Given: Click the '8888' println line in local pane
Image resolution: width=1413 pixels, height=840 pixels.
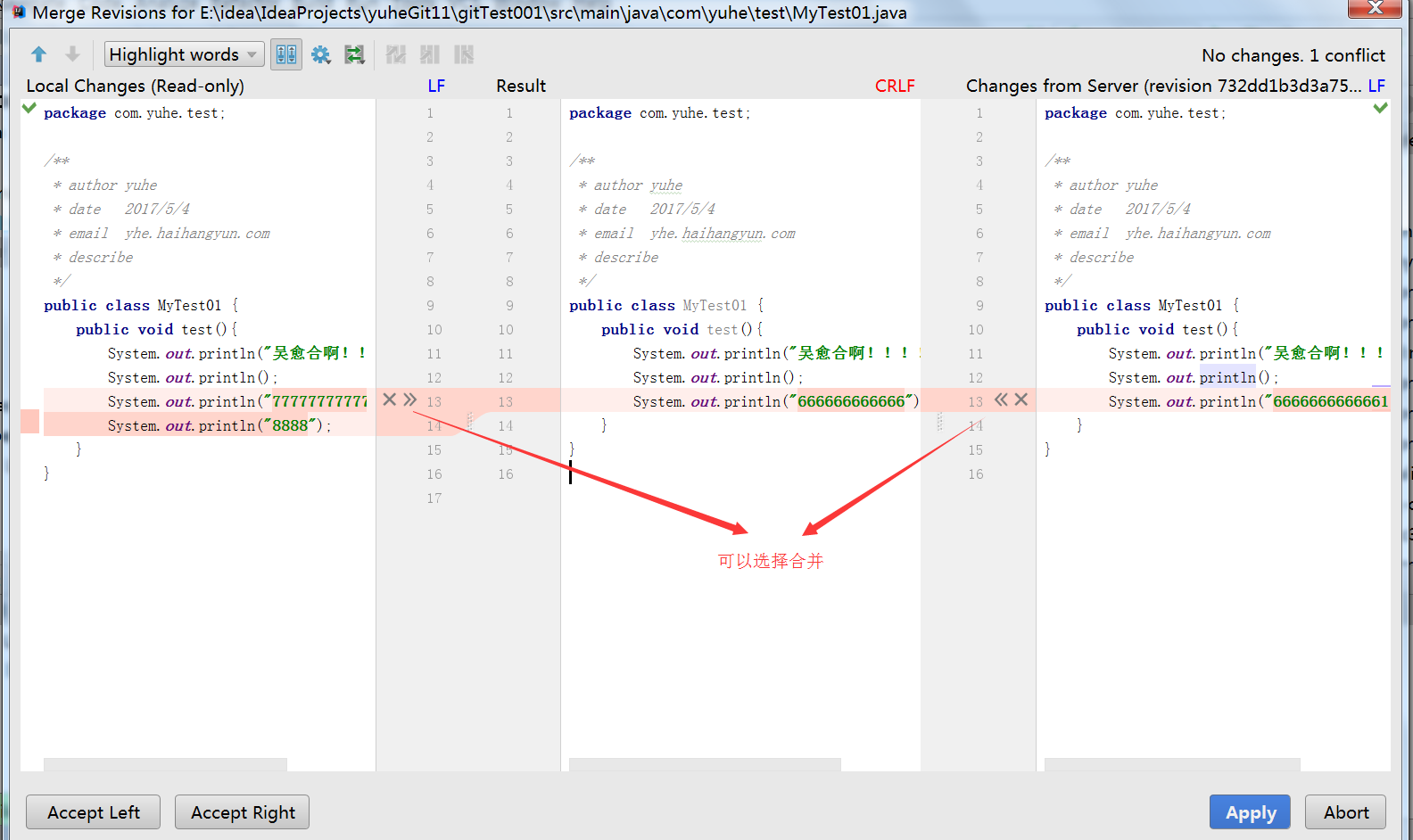Looking at the screenshot, I should tap(219, 425).
